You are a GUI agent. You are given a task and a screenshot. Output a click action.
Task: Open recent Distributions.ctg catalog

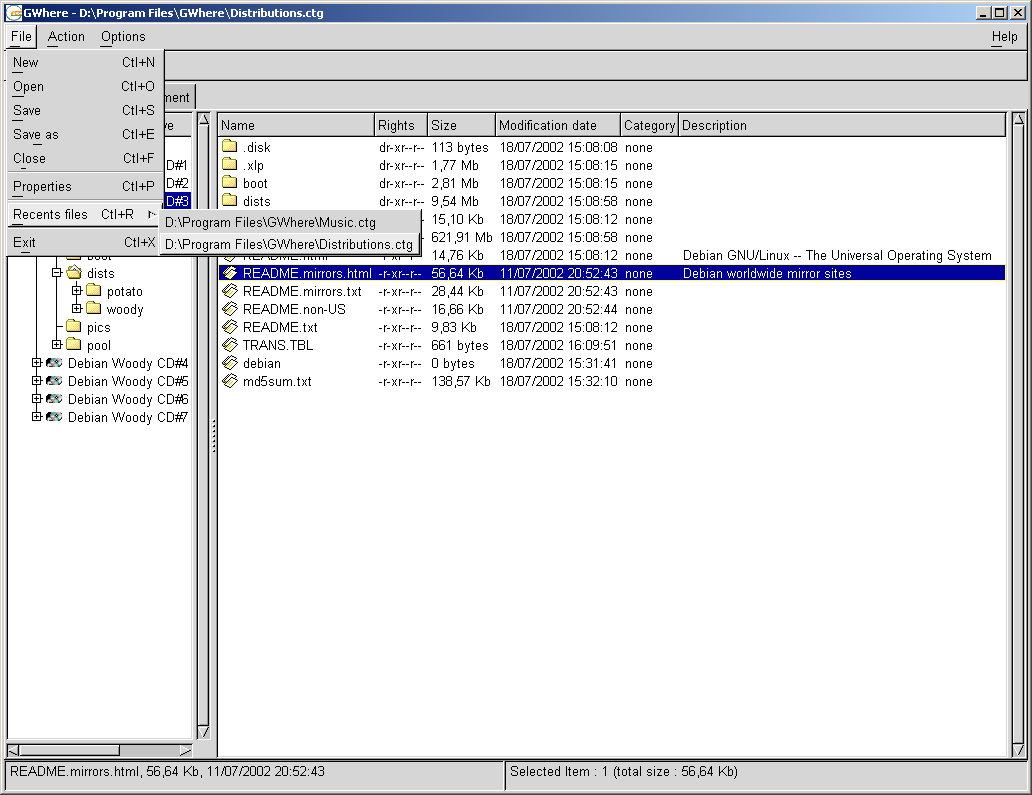pos(289,244)
